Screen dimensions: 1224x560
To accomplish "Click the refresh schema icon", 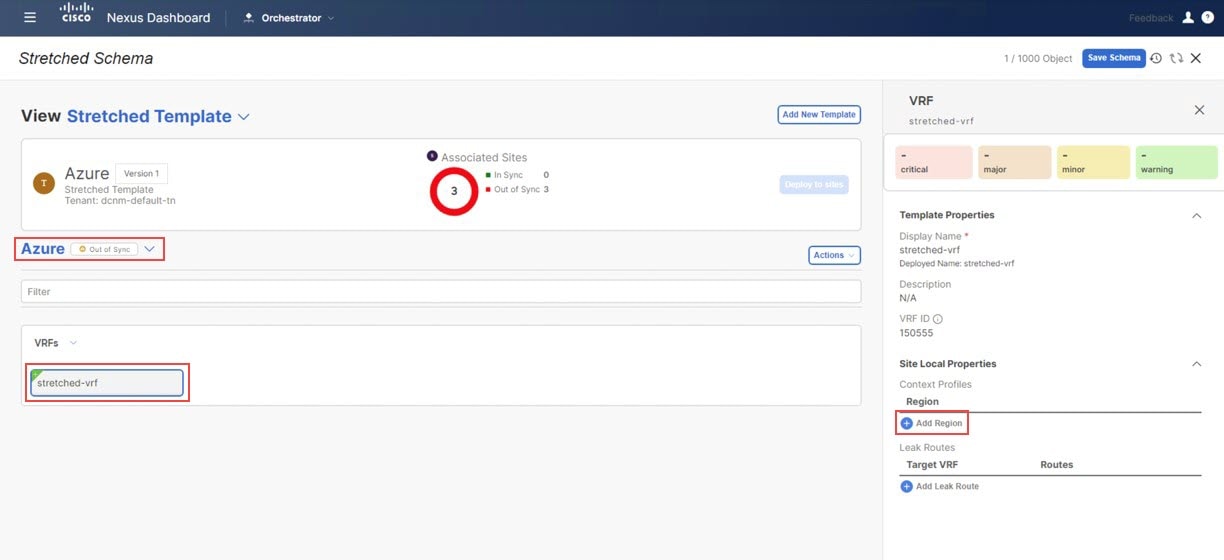I will pos(1176,59).
